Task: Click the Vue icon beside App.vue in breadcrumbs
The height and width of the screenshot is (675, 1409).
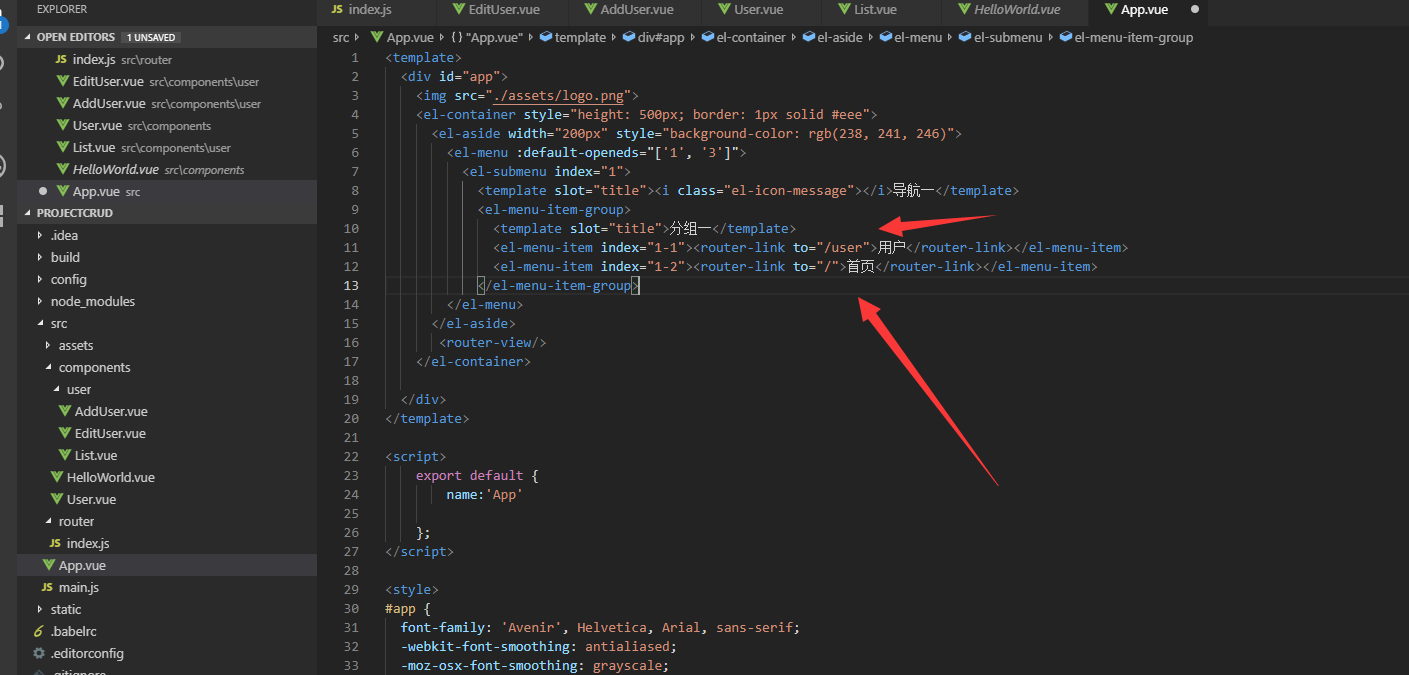Action: pos(376,37)
